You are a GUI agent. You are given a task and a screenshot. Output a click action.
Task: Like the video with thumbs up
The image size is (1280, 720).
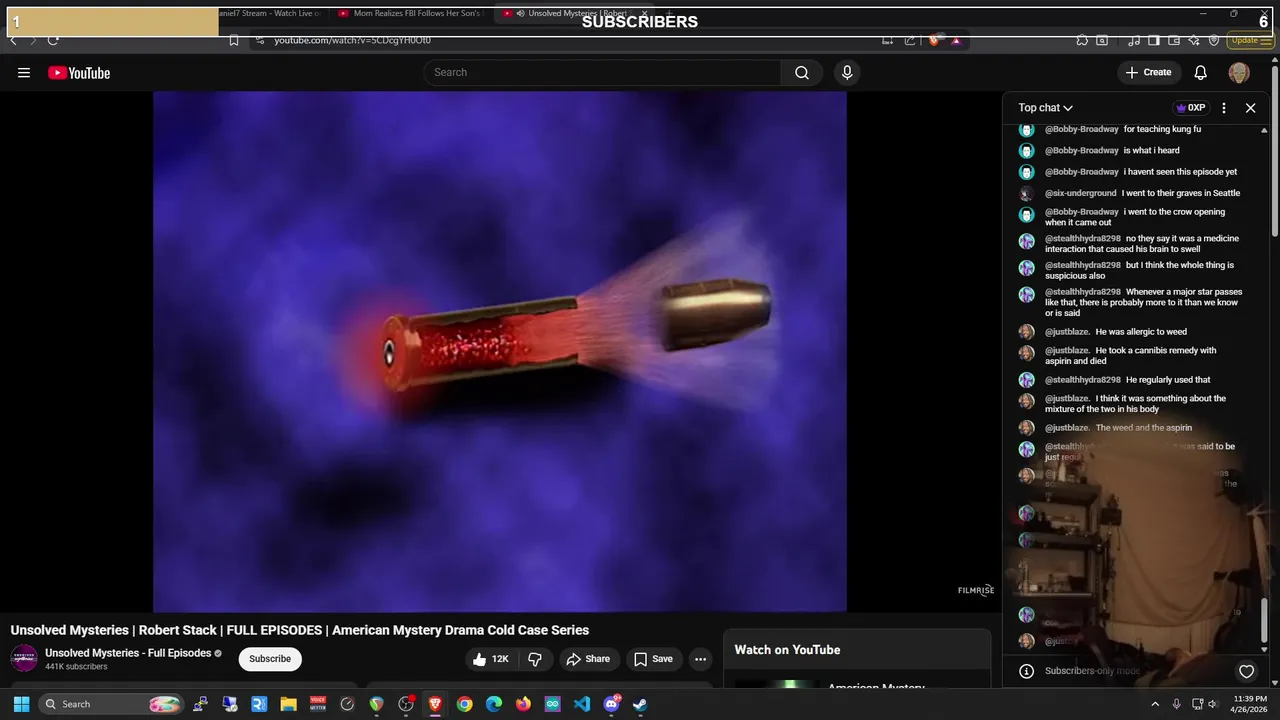pos(491,659)
